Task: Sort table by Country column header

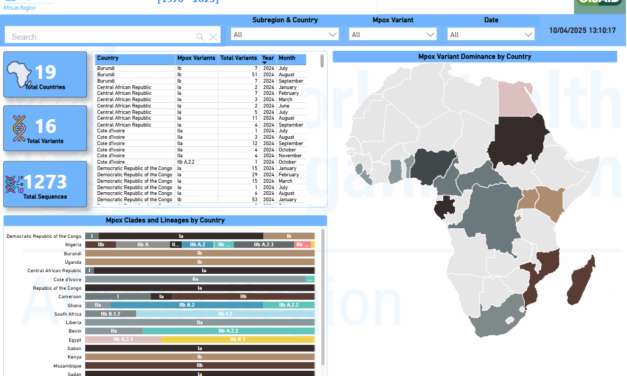Action: coord(108,58)
